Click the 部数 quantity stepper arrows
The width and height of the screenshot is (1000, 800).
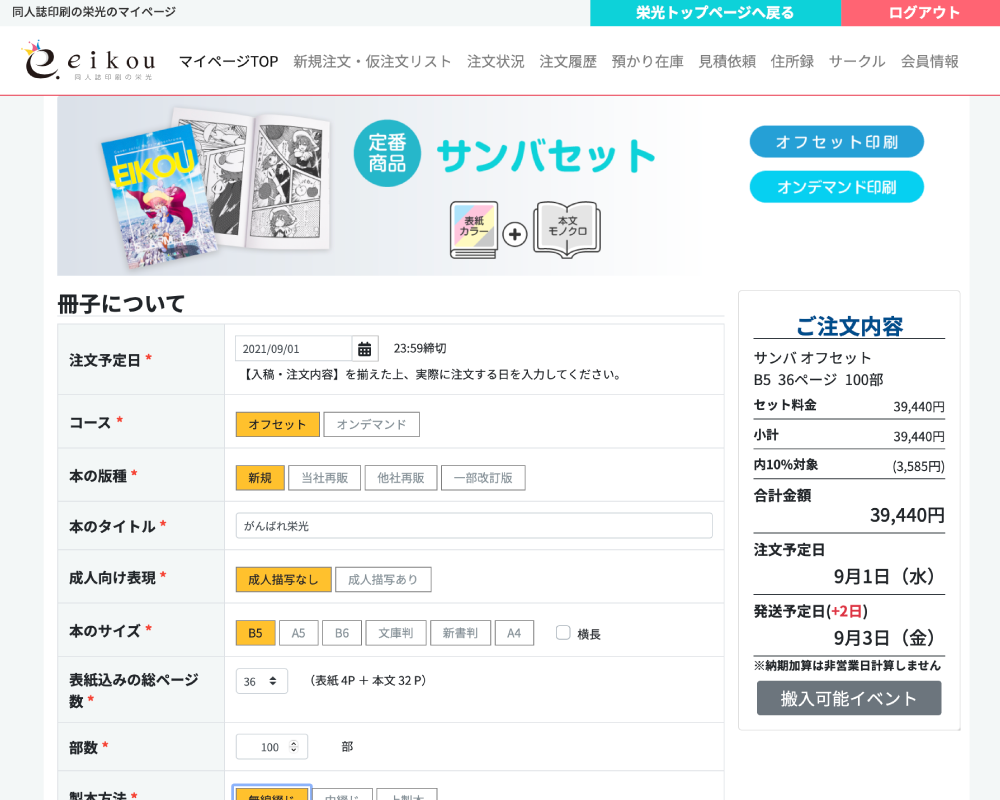pyautogui.click(x=293, y=747)
